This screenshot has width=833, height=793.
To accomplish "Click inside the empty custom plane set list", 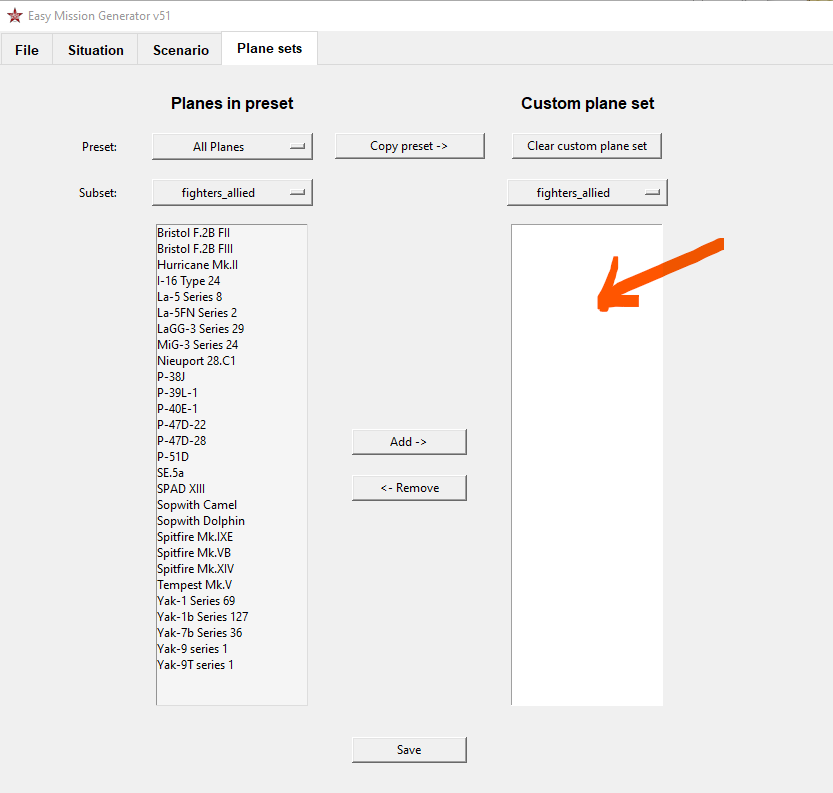I will [587, 465].
